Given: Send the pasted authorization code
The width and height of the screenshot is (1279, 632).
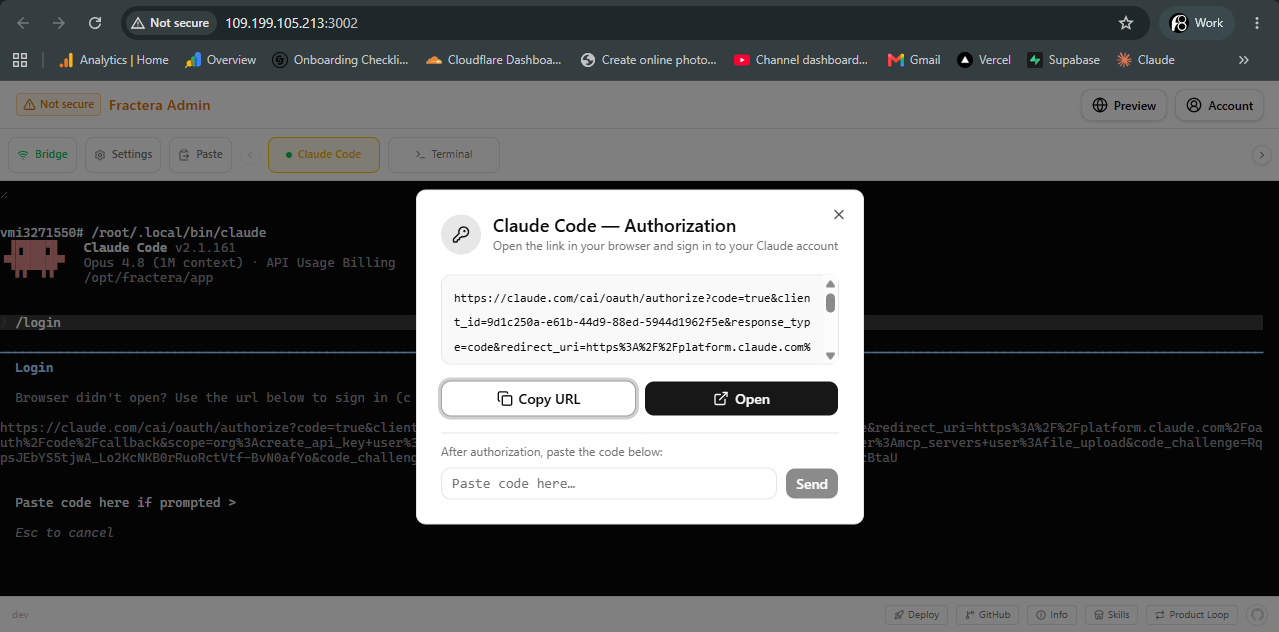Looking at the screenshot, I should pos(812,484).
